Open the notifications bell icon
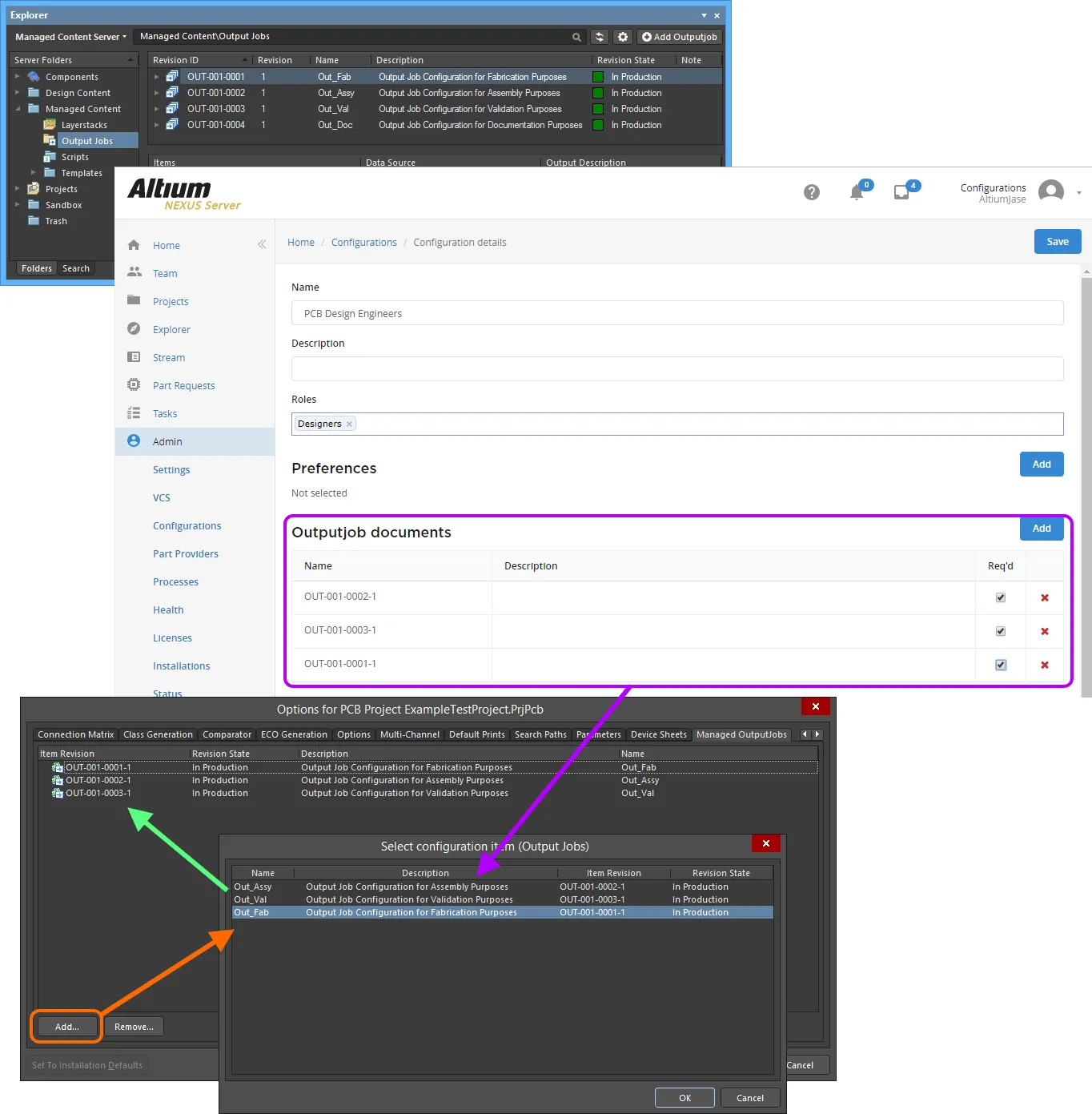Viewport: 1092px width, 1114px height. 857,192
